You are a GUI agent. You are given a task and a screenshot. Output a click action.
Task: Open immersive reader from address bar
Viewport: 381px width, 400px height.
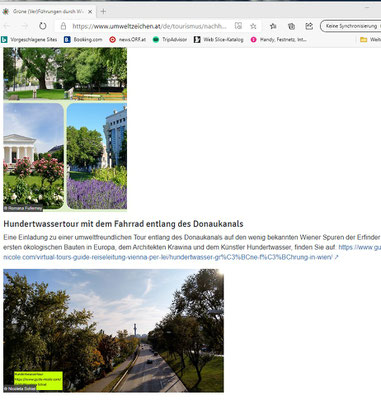coord(238,26)
